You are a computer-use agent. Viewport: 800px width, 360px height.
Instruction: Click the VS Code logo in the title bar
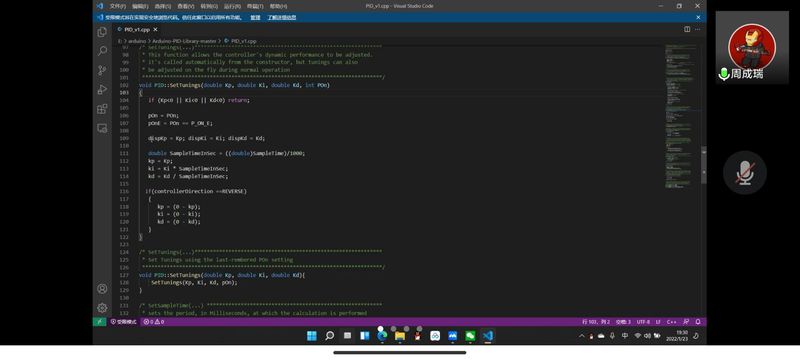click(x=99, y=6)
